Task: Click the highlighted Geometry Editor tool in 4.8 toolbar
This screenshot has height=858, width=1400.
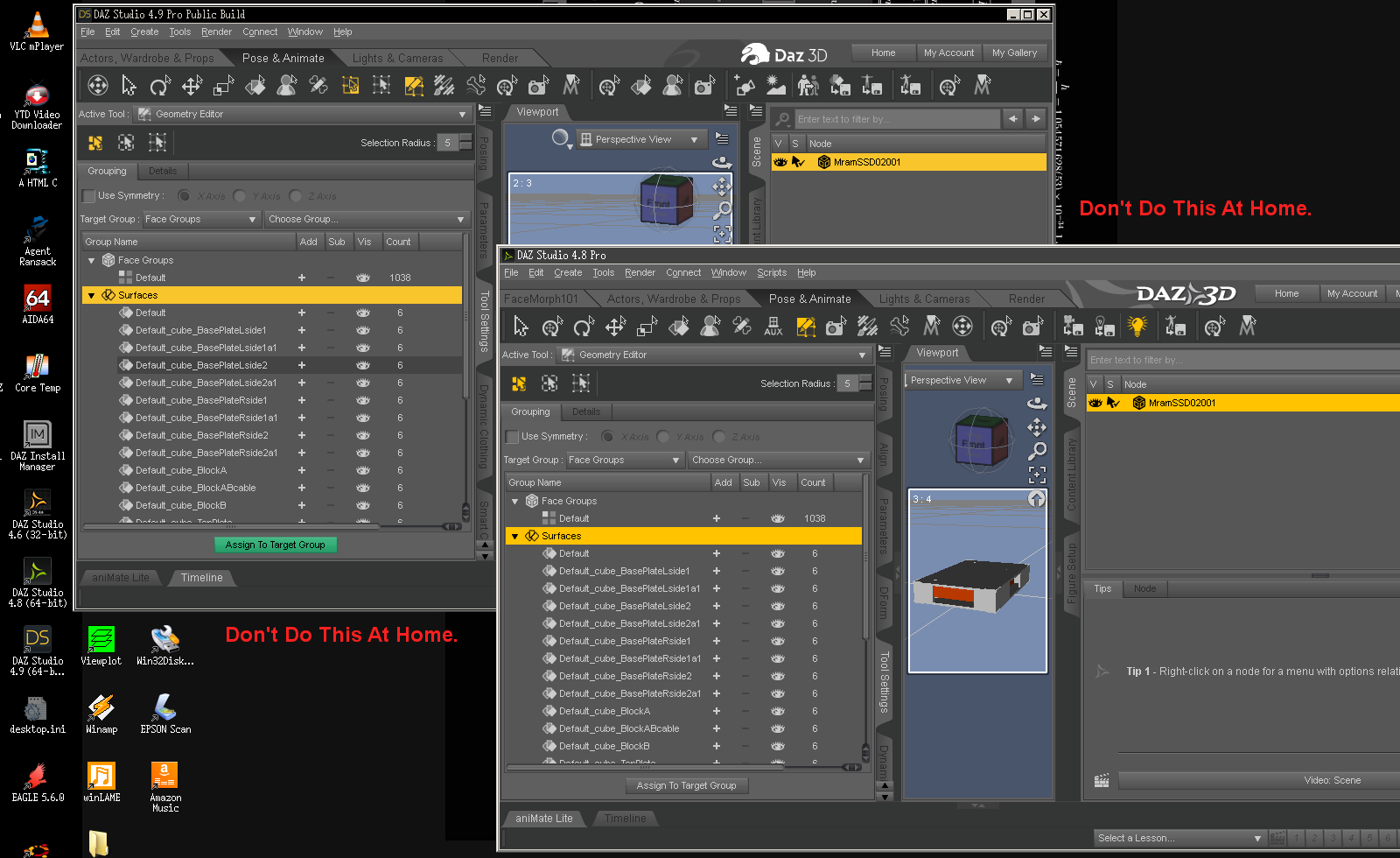Action: point(806,327)
